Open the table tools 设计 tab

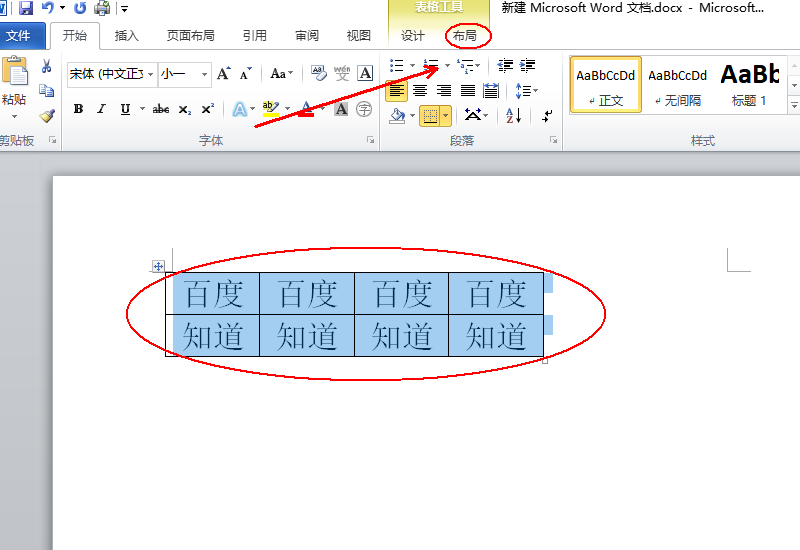pos(412,36)
